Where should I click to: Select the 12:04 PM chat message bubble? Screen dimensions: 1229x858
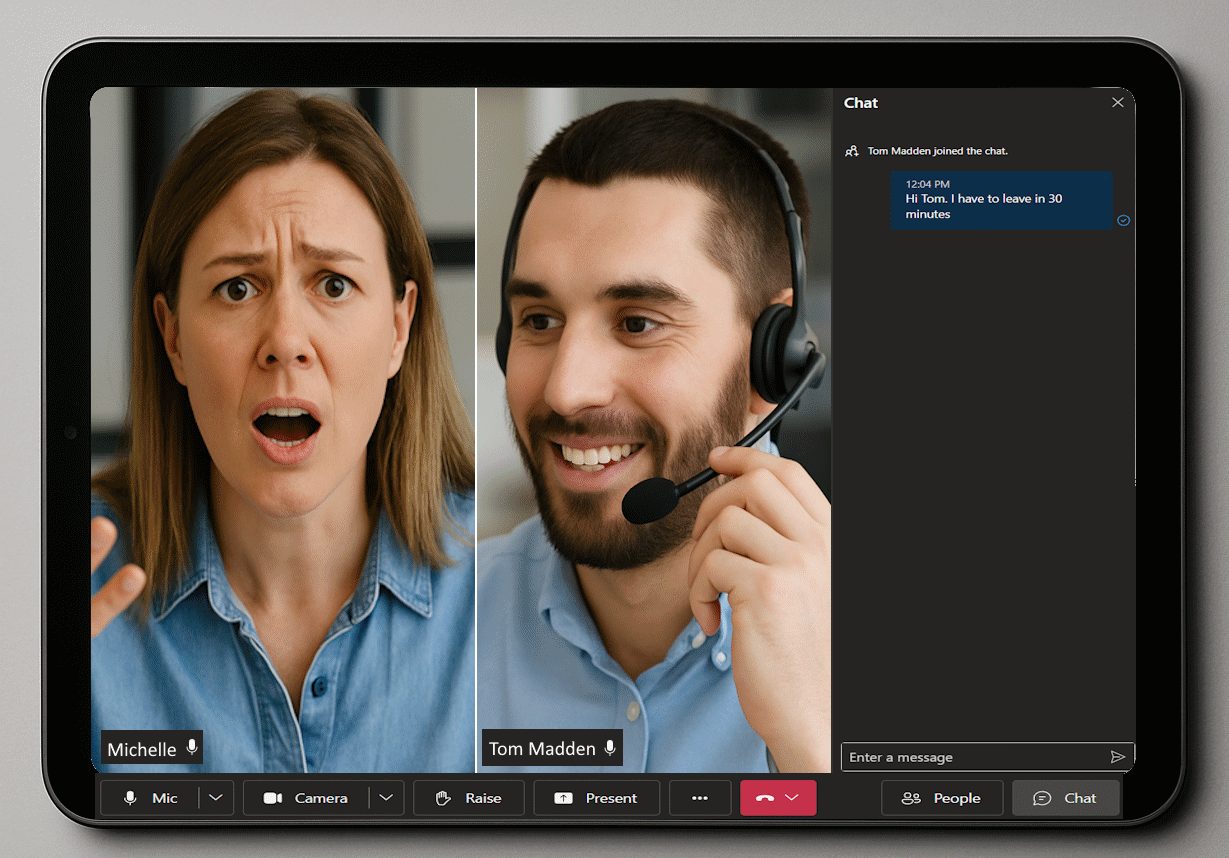1001,200
